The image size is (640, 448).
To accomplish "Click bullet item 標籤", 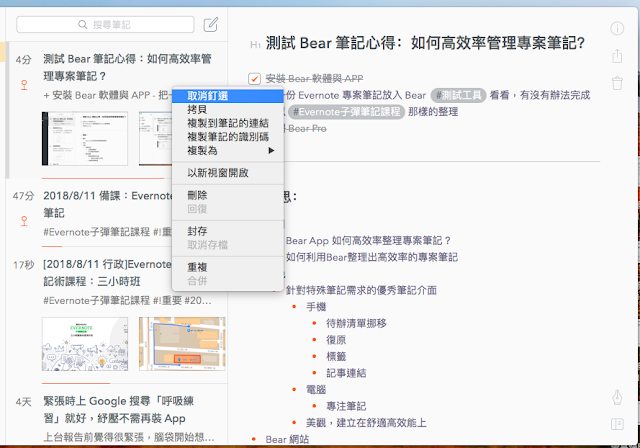I will (336, 357).
